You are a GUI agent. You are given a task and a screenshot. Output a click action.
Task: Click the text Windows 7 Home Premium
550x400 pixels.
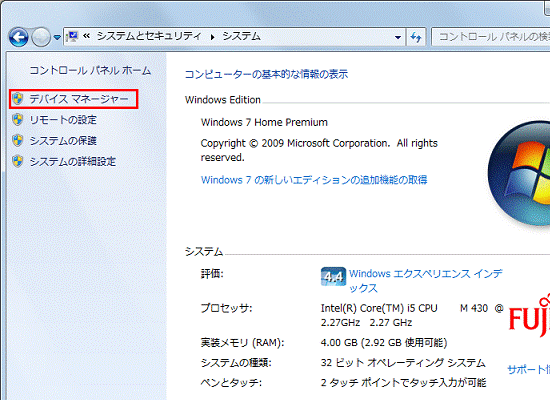(264, 122)
